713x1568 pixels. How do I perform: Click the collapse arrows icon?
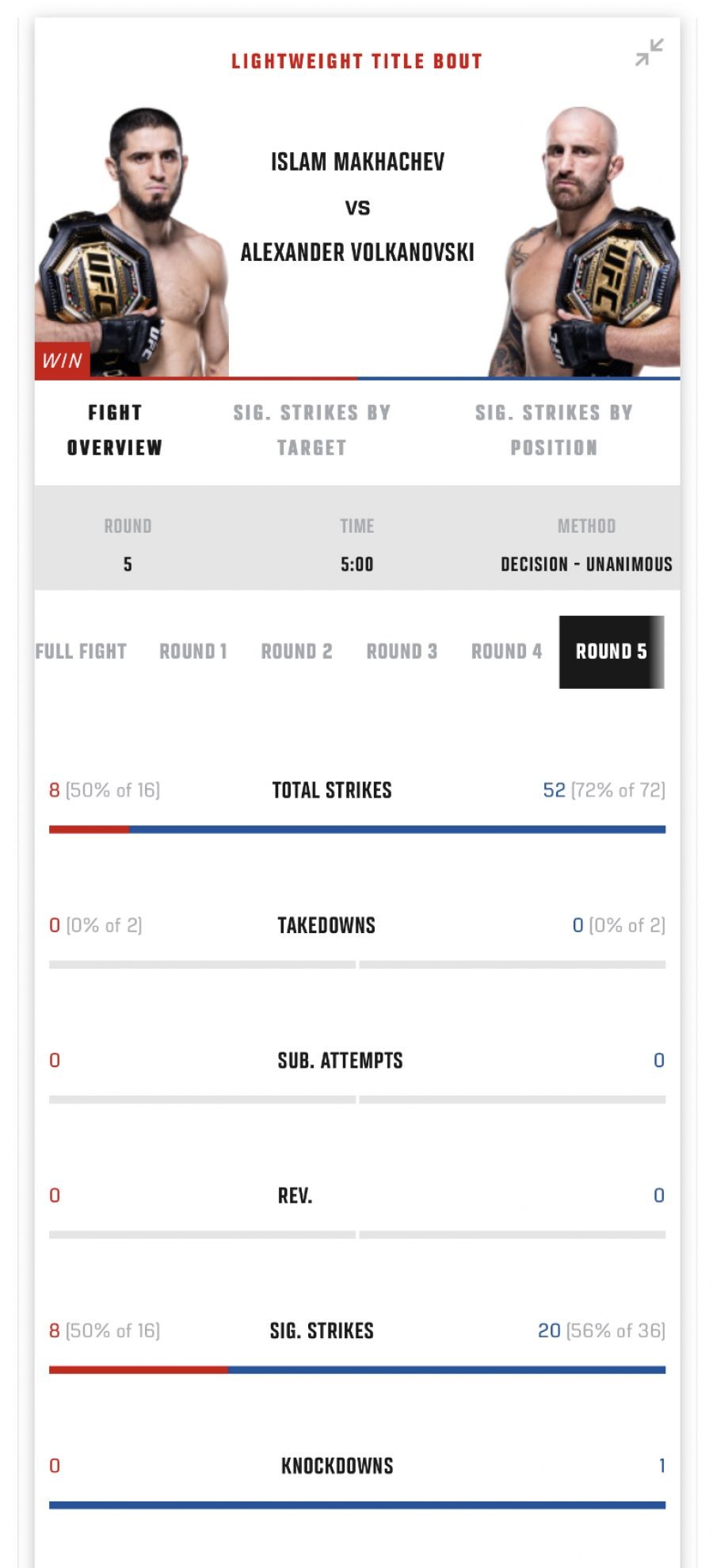click(x=649, y=52)
